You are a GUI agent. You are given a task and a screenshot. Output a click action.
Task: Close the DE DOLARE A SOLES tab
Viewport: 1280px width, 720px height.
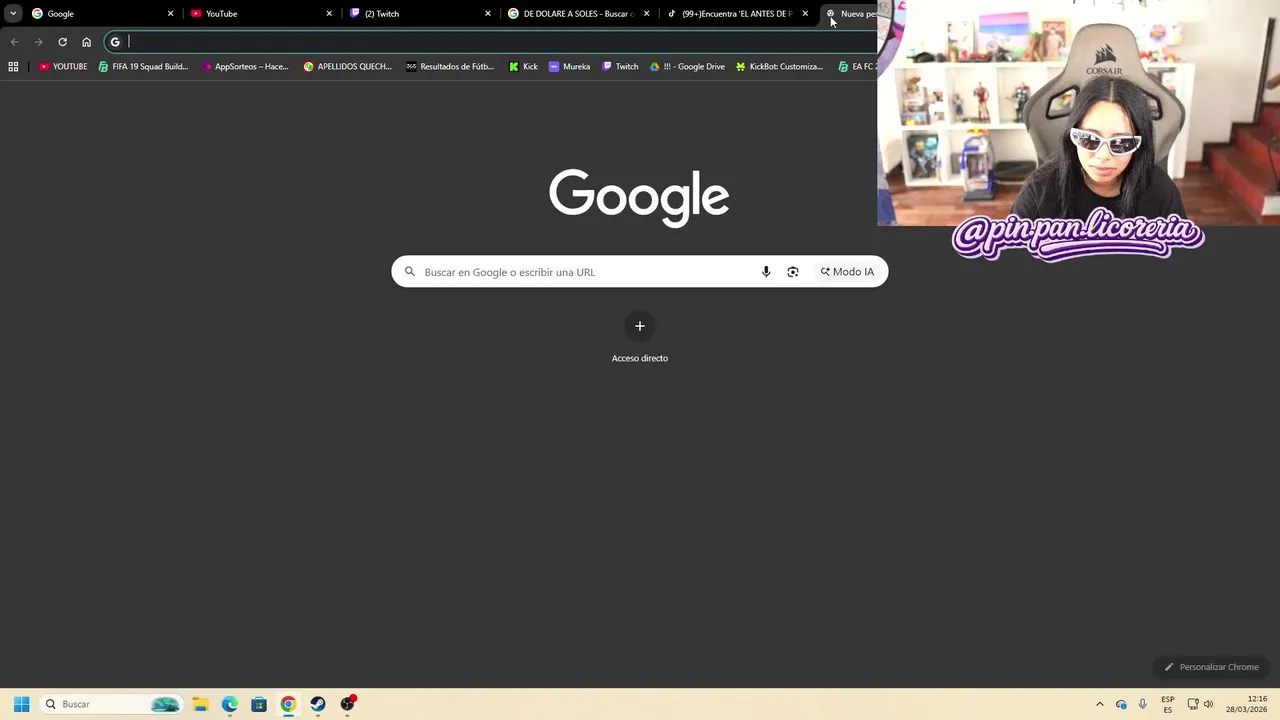(647, 14)
